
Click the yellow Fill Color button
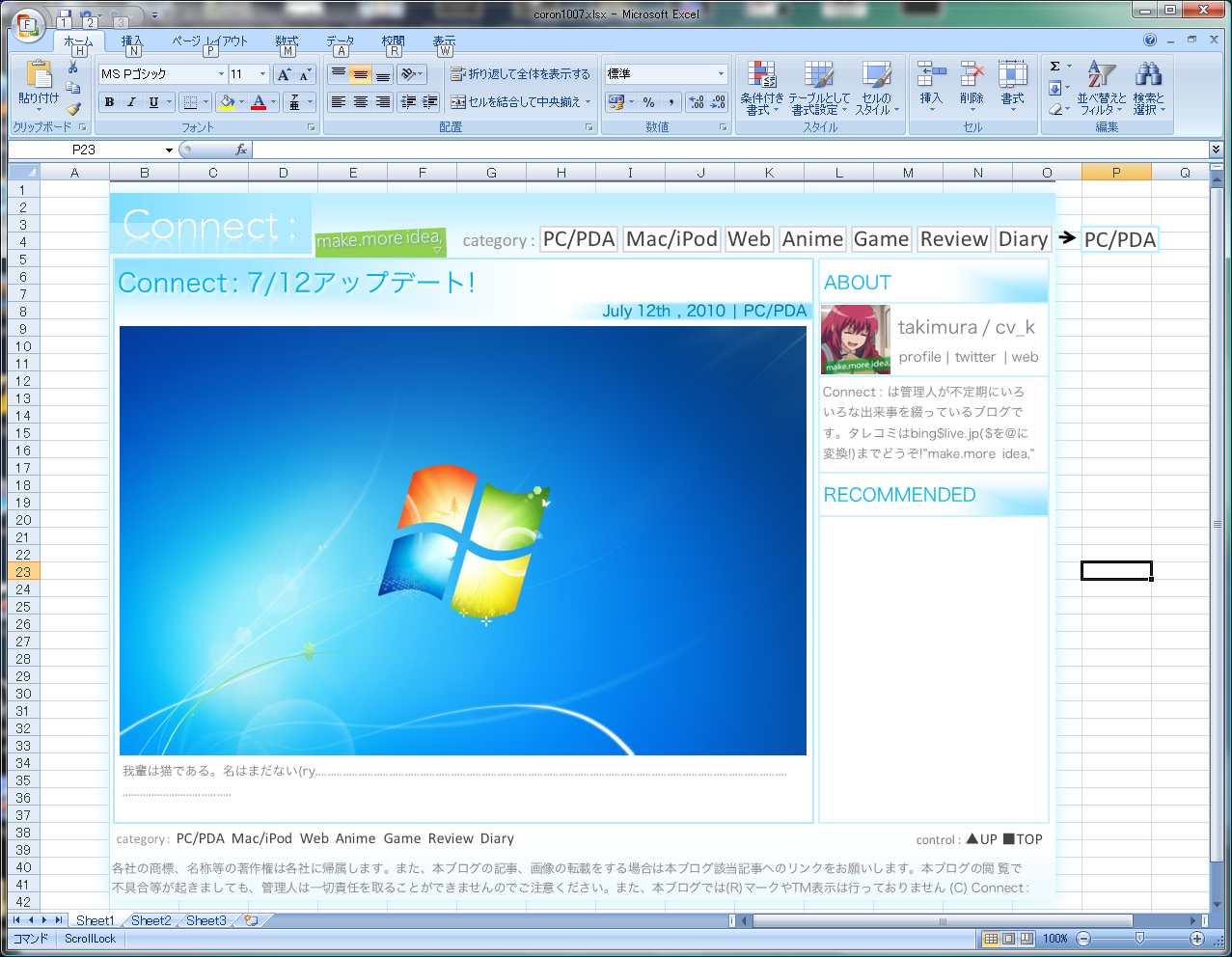click(227, 101)
